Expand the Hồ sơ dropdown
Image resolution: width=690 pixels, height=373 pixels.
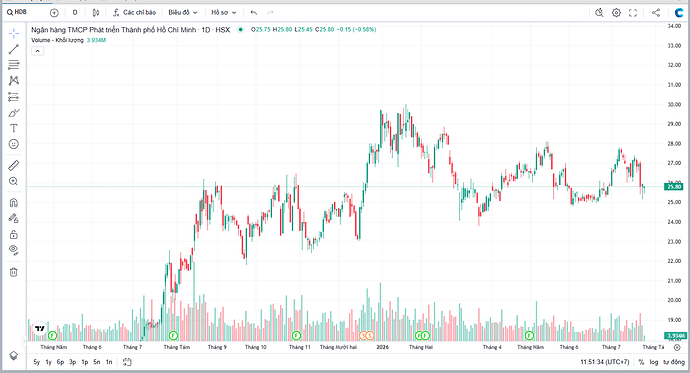pyautogui.click(x=224, y=13)
